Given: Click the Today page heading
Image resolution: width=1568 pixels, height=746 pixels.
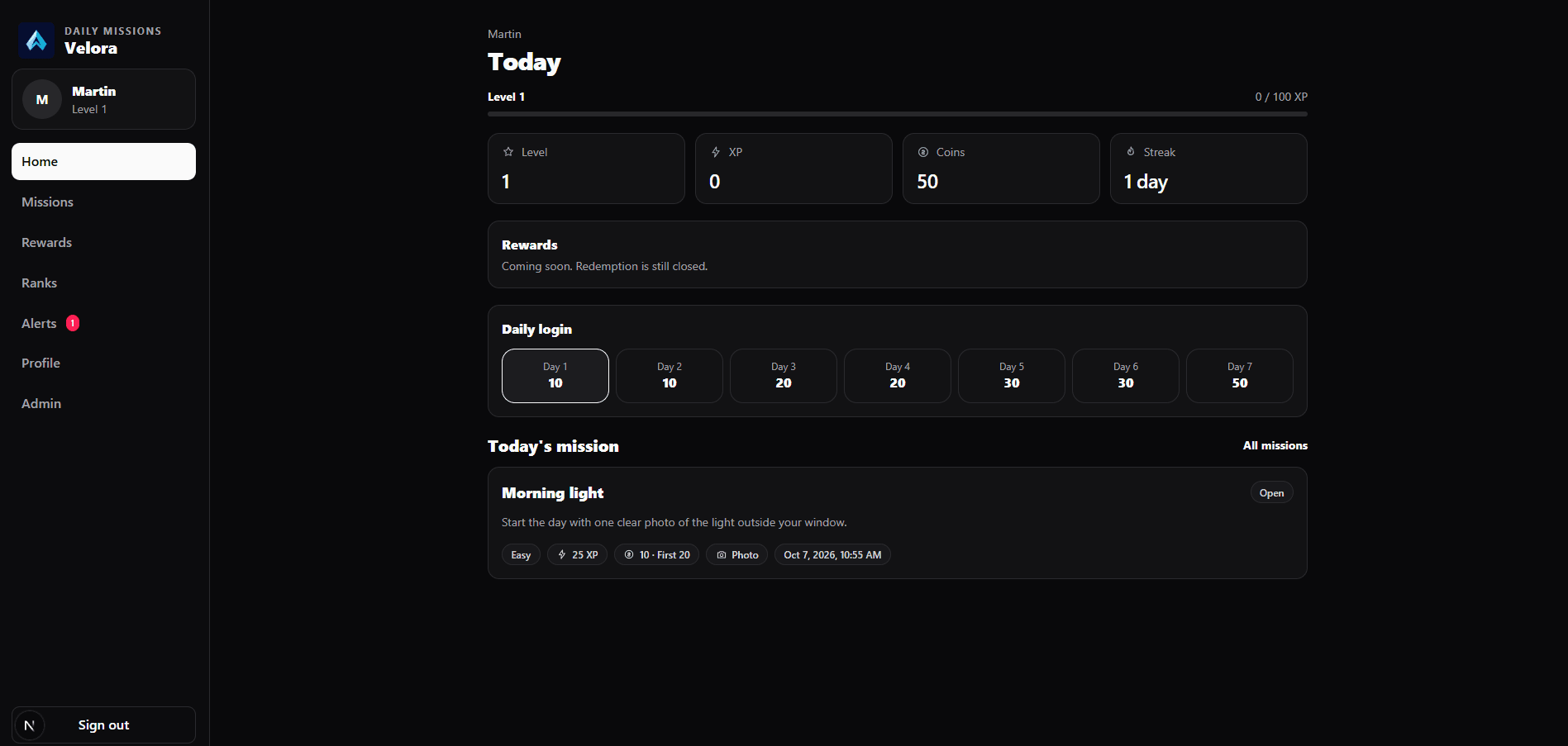Looking at the screenshot, I should (x=524, y=62).
